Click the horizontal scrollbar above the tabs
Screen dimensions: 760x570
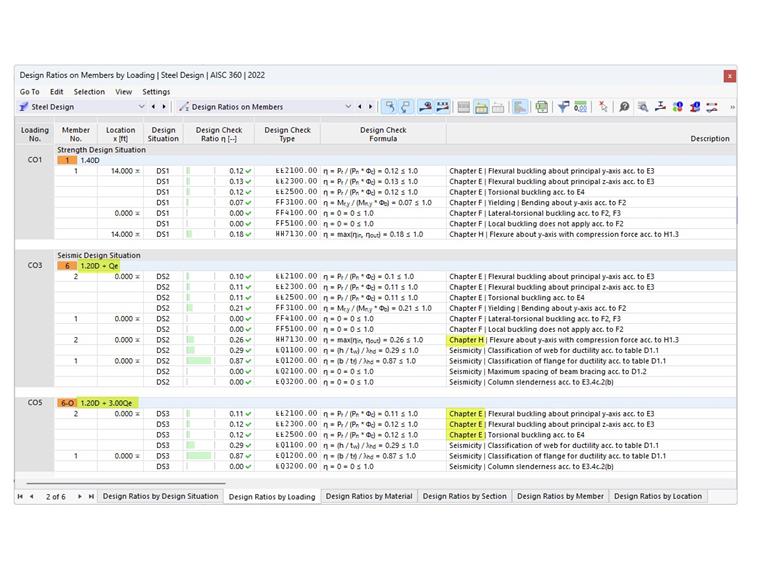(126, 483)
